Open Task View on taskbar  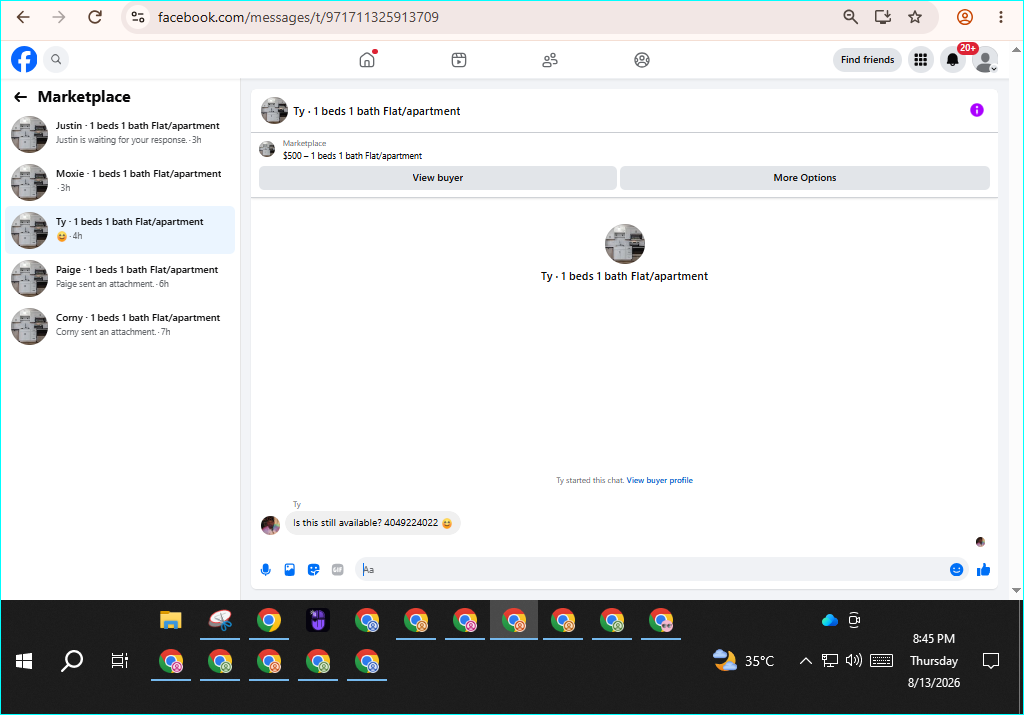(120, 661)
